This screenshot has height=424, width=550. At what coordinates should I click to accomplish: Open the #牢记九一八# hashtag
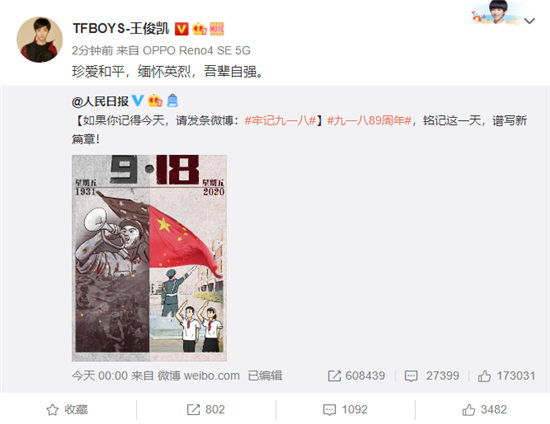click(280, 121)
